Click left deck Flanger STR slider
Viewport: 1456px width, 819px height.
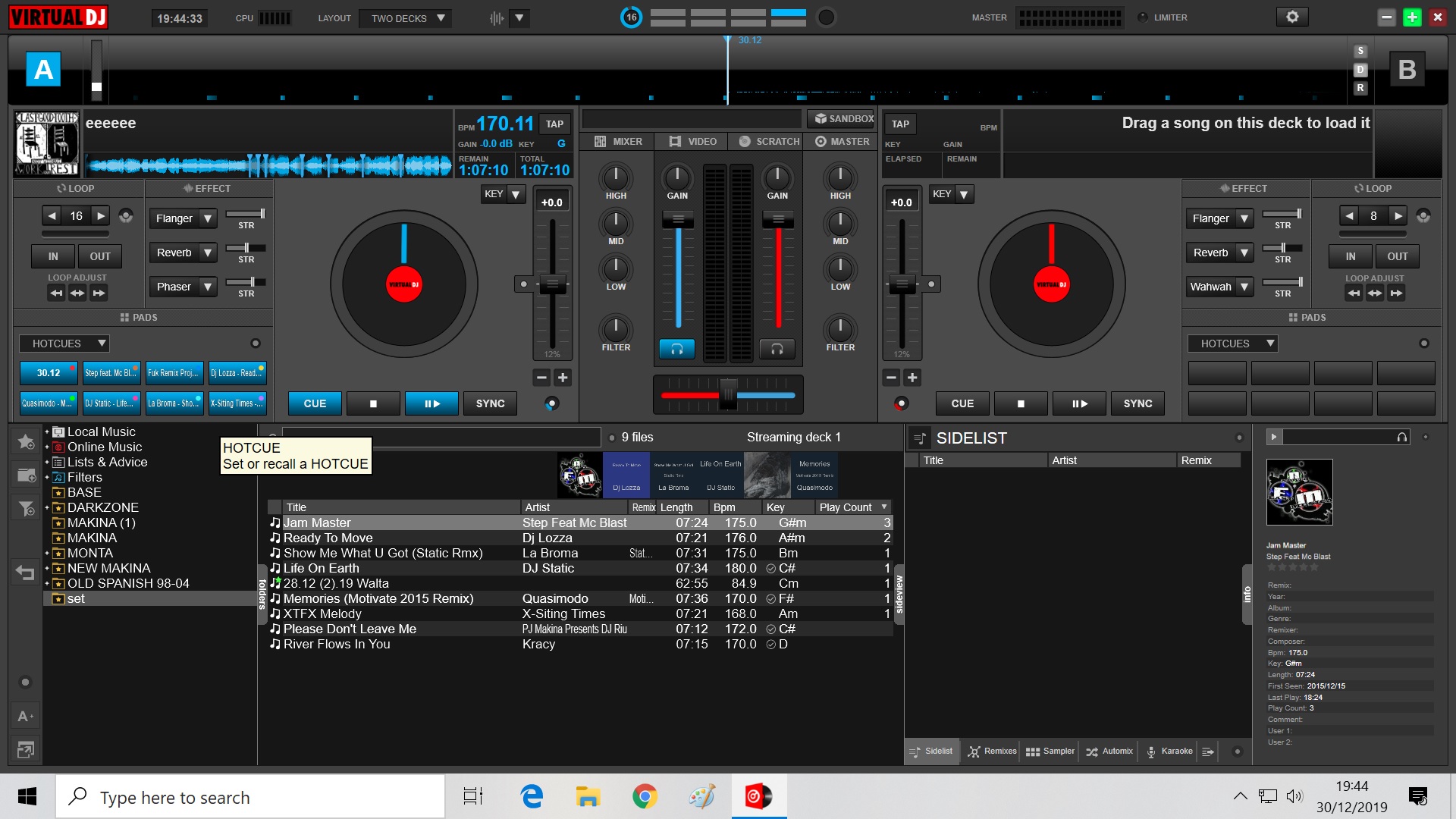[246, 214]
